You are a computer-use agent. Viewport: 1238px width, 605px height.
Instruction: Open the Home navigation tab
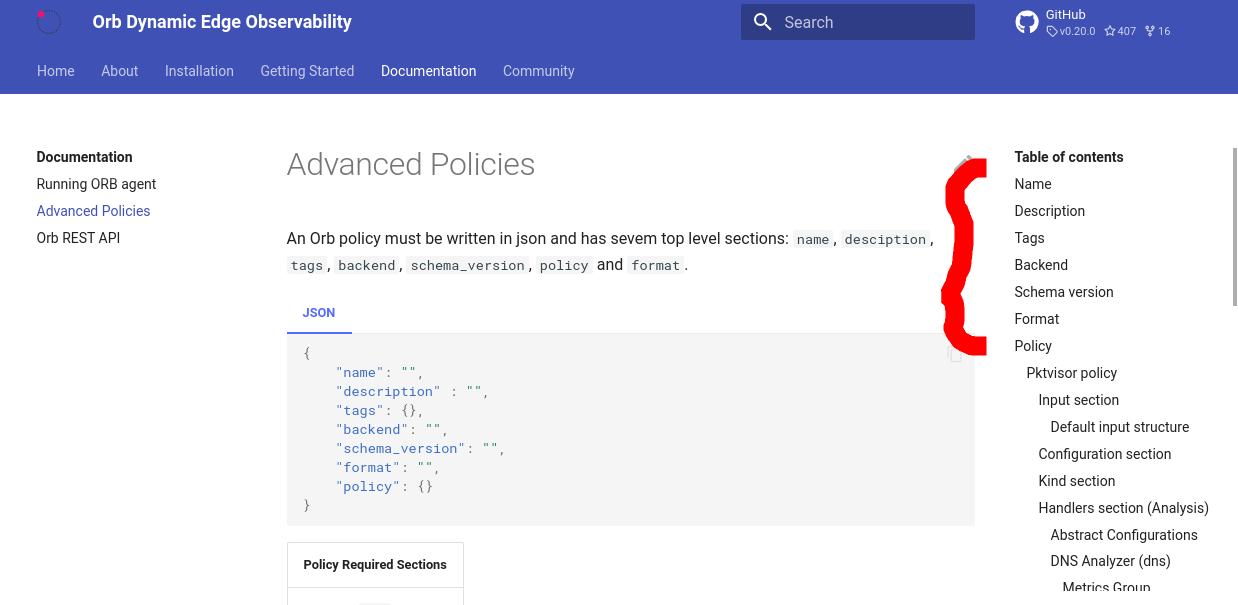(x=56, y=71)
